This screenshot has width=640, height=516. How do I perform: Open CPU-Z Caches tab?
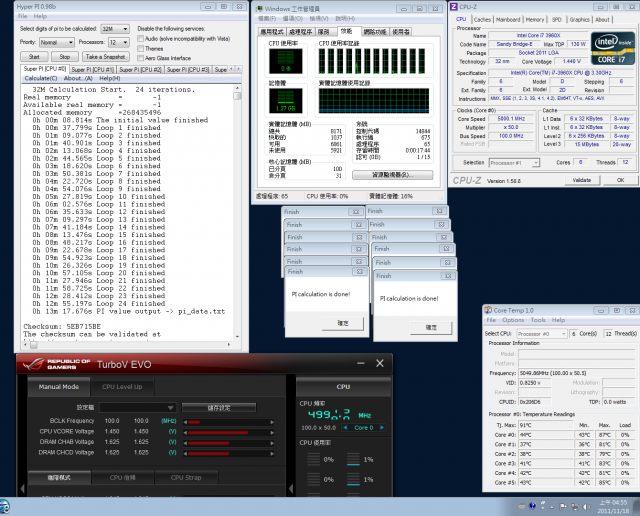tap(482, 20)
